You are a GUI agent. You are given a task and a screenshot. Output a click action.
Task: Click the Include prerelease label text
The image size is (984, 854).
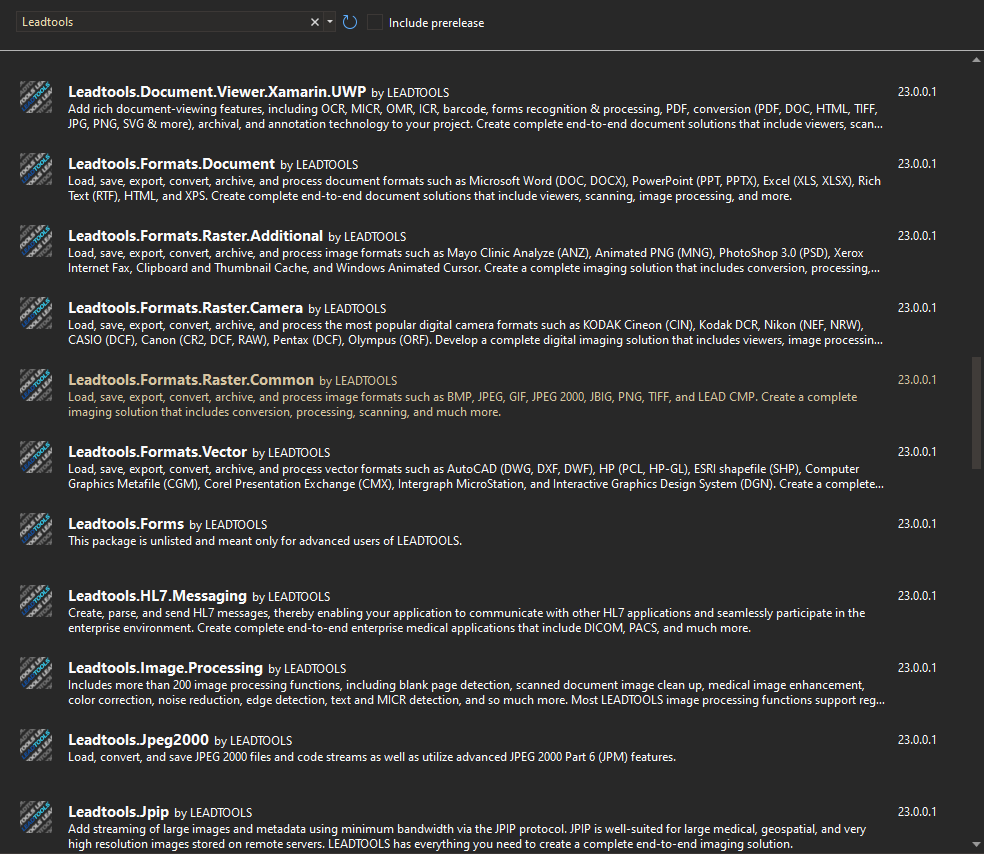pos(436,23)
